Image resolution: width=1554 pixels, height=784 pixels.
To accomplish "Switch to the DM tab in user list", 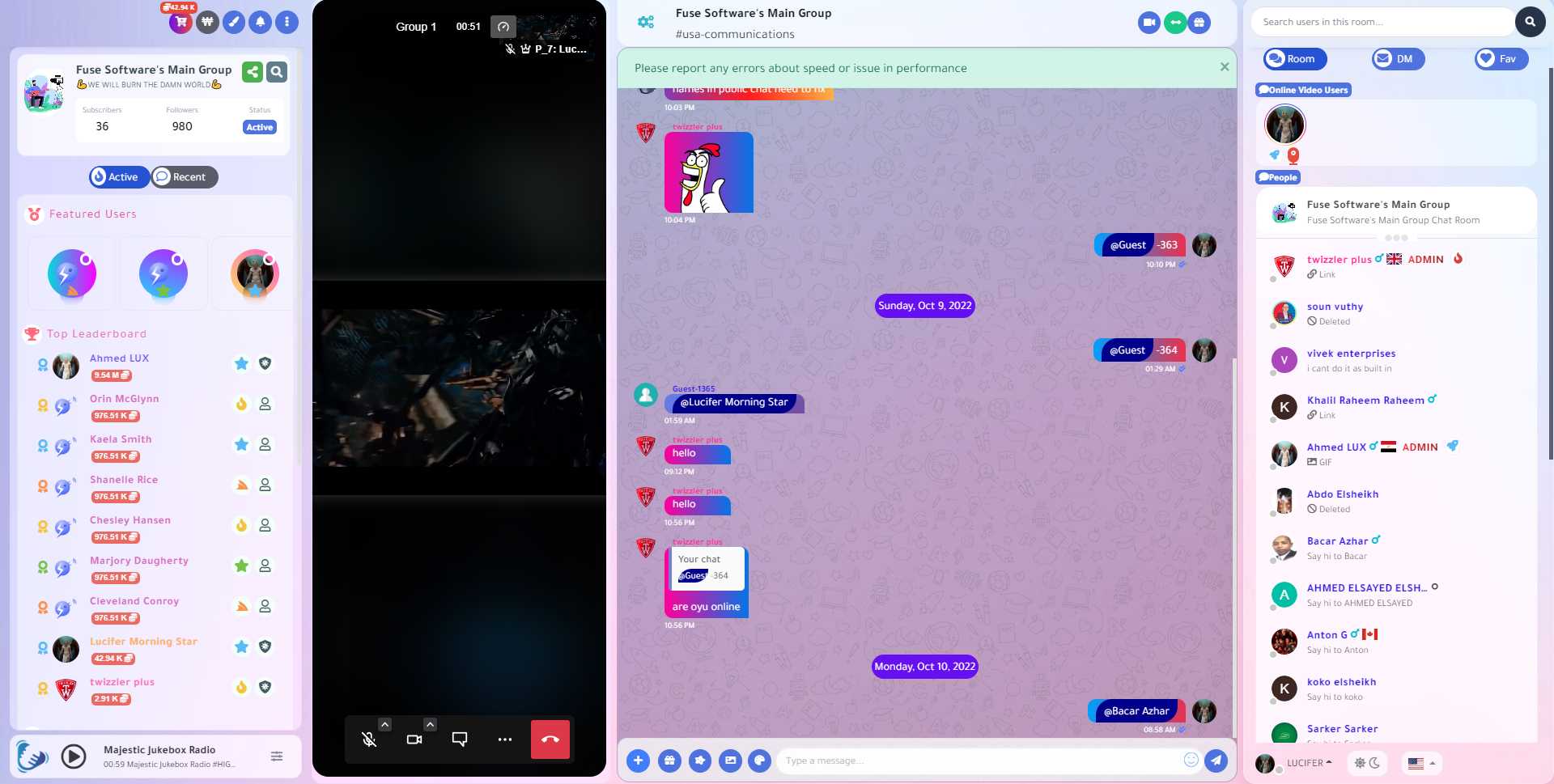I will pos(1397,58).
